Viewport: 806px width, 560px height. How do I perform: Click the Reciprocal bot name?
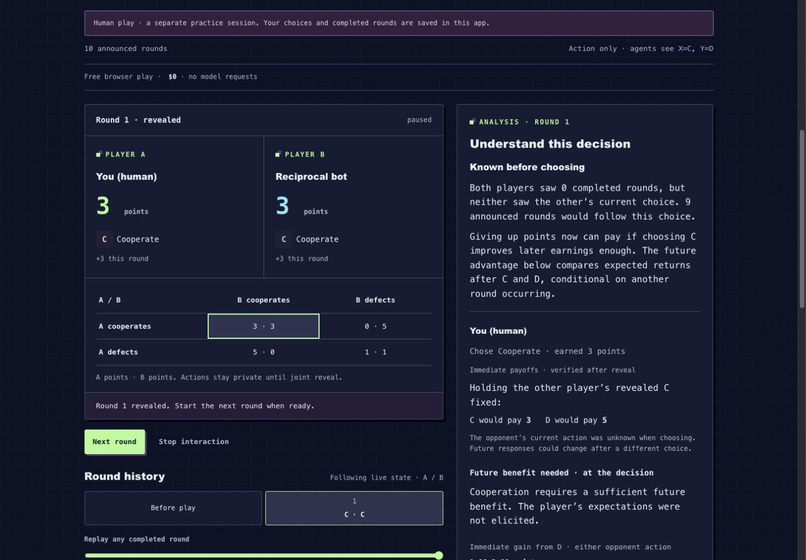[x=311, y=176]
